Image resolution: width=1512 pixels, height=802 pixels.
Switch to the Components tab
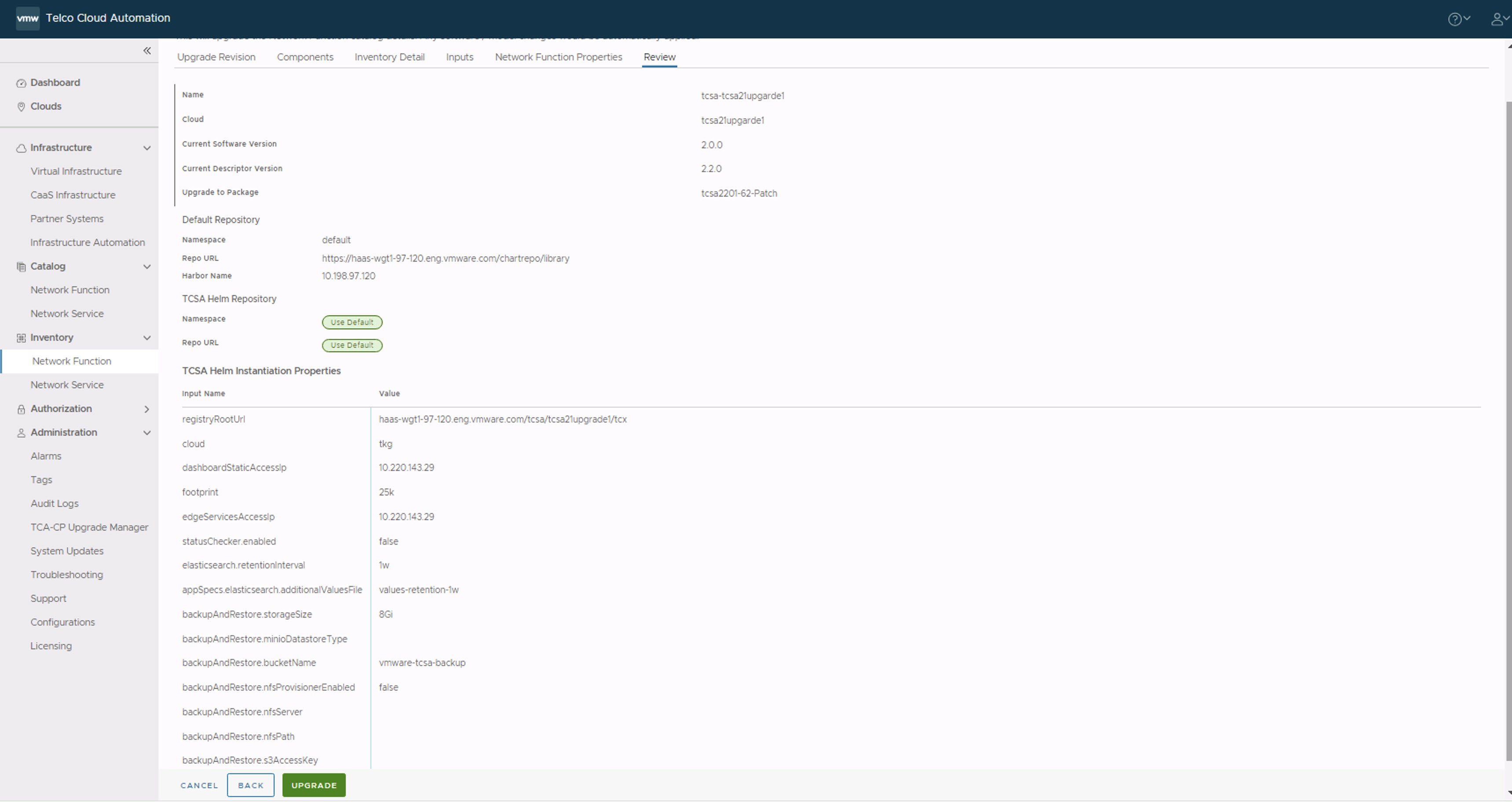(305, 56)
